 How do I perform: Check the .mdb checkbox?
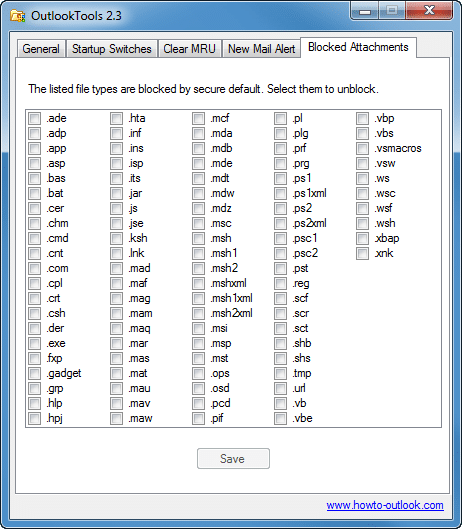tap(198, 148)
